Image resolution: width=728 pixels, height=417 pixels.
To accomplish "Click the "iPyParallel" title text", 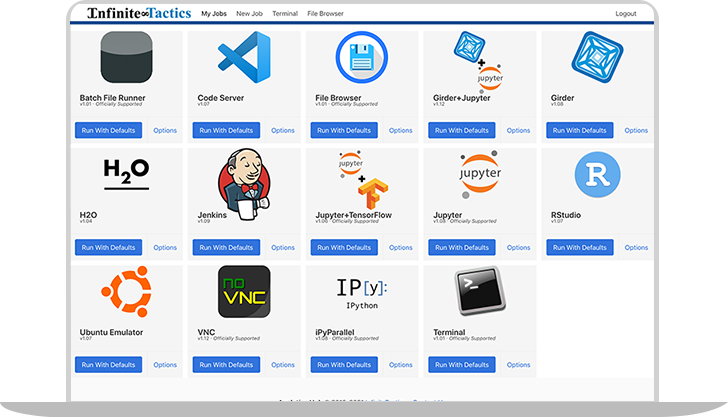I will point(334,332).
